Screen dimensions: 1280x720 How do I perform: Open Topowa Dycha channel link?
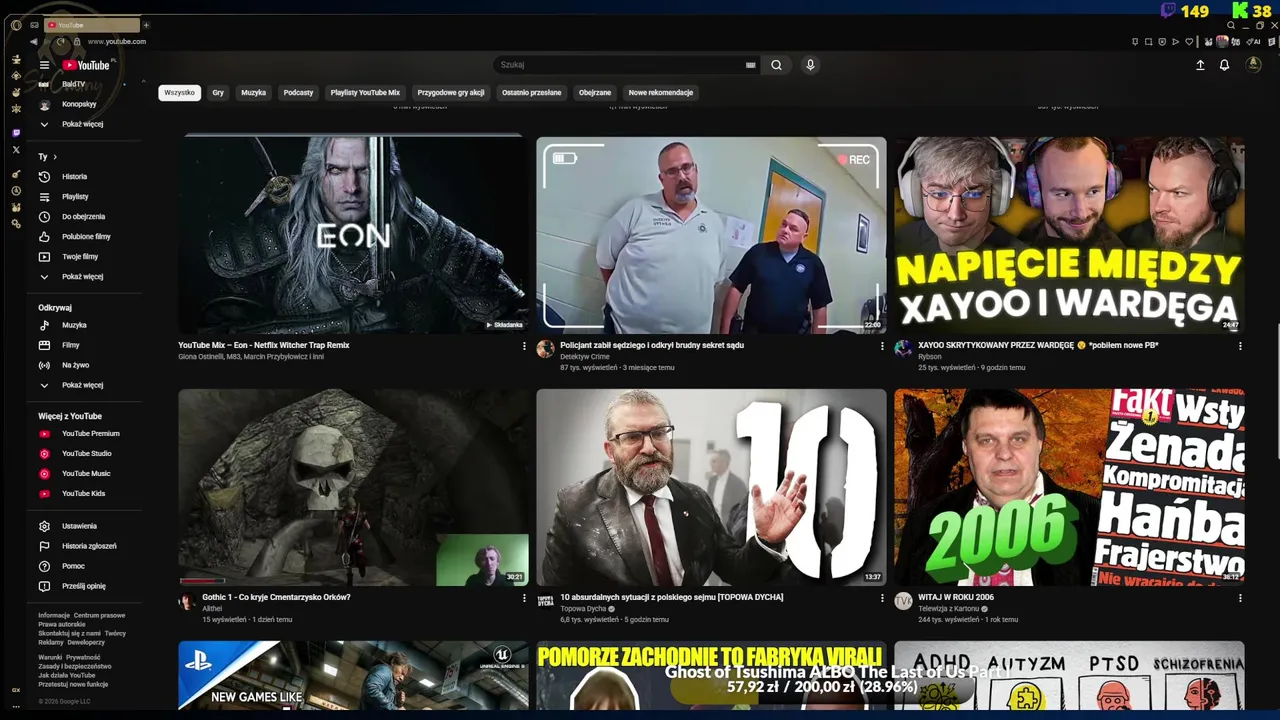coord(583,609)
